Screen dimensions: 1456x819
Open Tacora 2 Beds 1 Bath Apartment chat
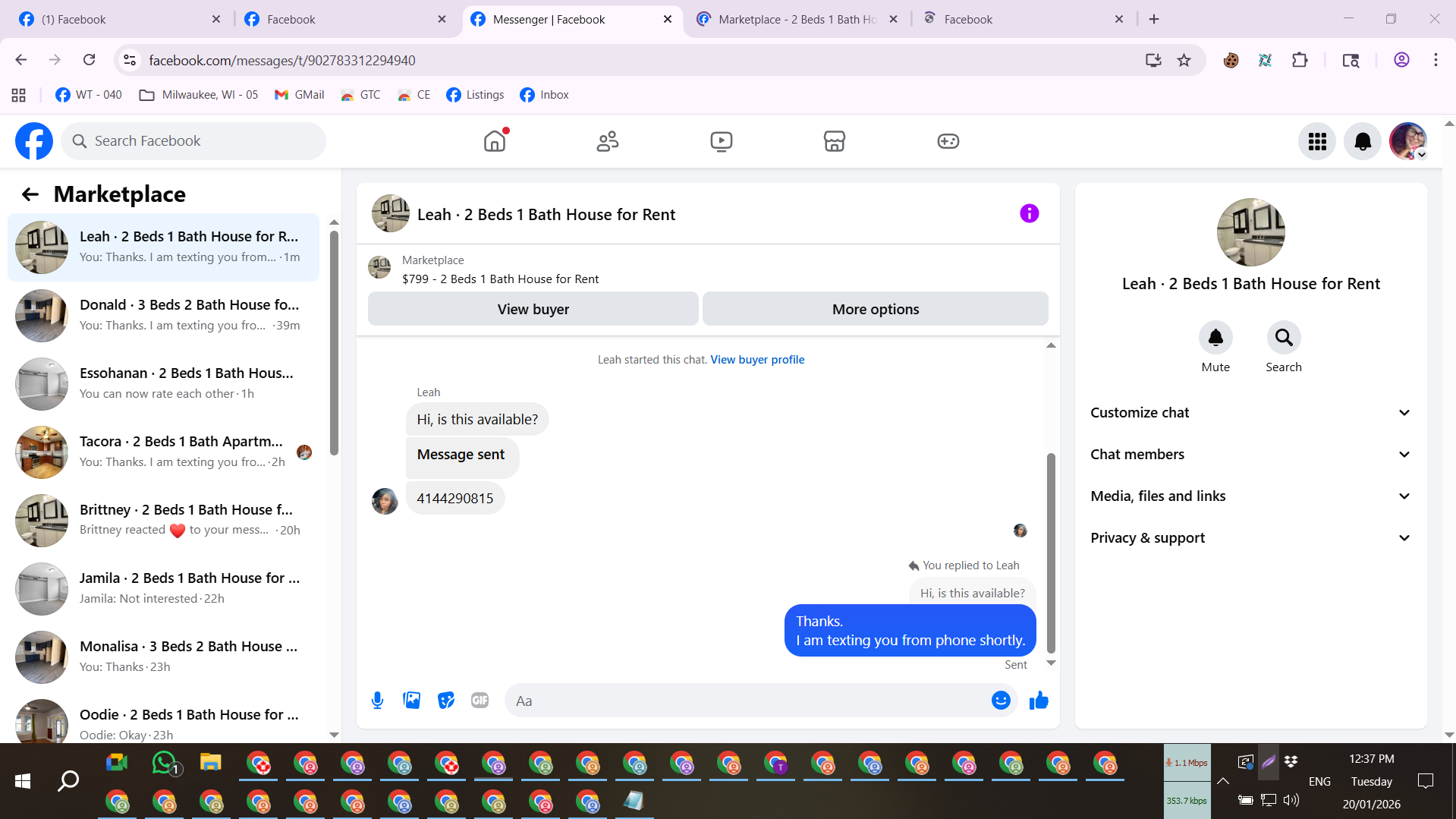point(163,452)
